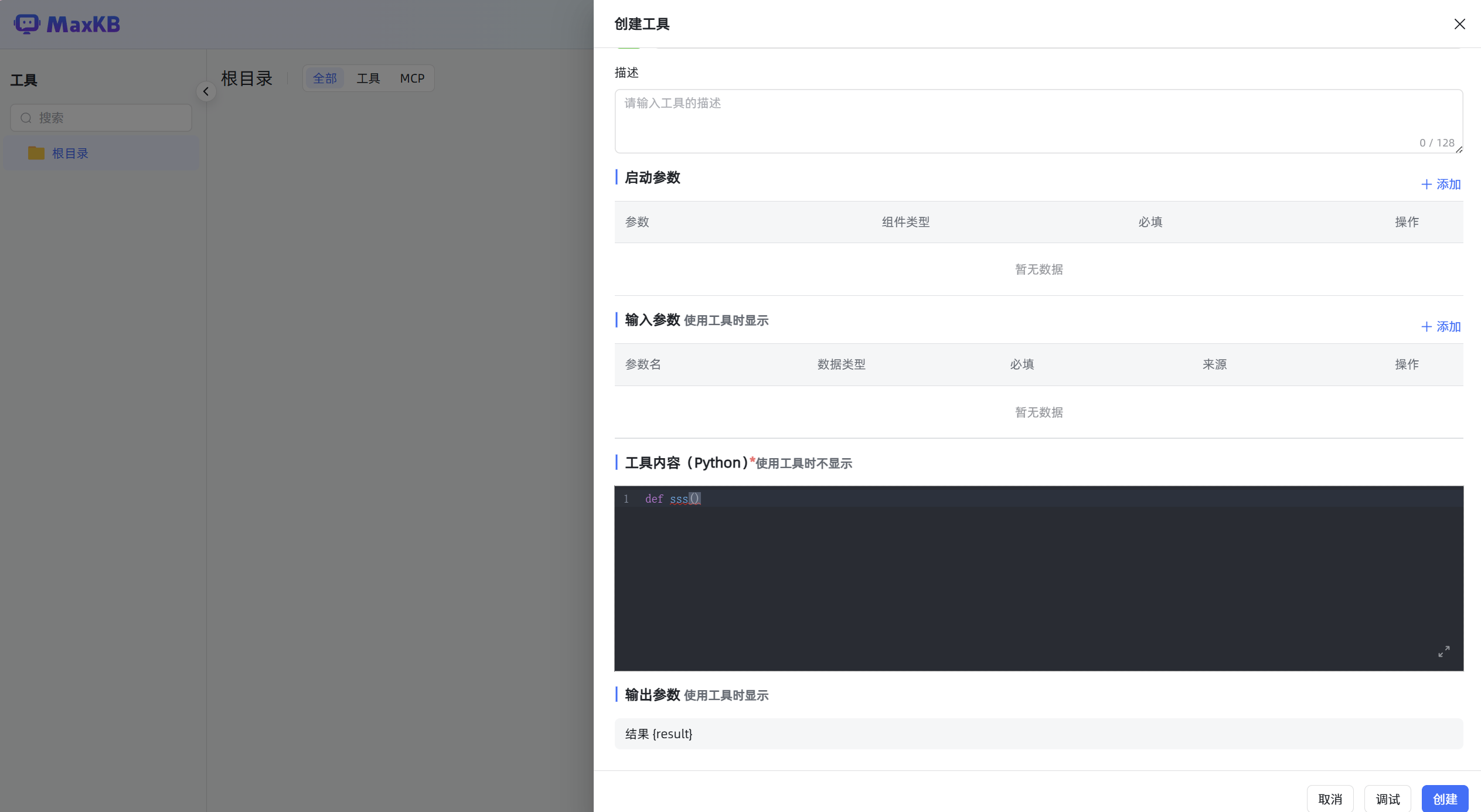The image size is (1481, 812).
Task: Select the 根目录 tree item
Action: [x=70, y=153]
